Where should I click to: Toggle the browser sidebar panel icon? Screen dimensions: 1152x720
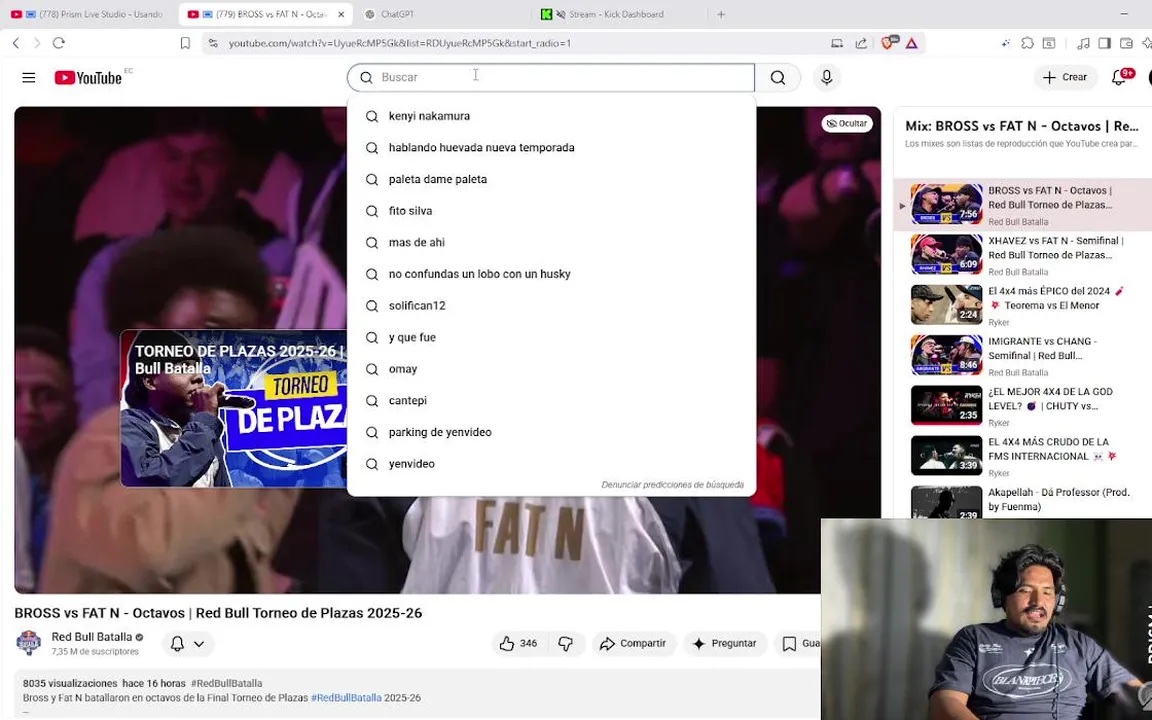[x=1104, y=43]
